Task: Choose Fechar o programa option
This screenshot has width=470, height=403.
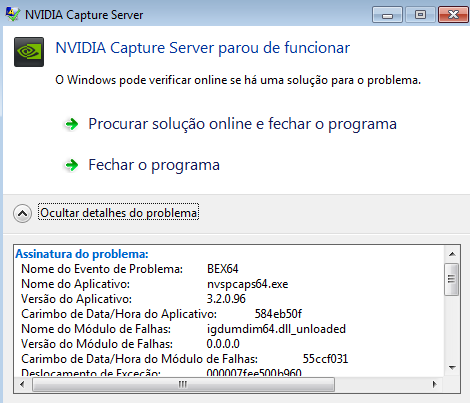Action: [x=154, y=165]
